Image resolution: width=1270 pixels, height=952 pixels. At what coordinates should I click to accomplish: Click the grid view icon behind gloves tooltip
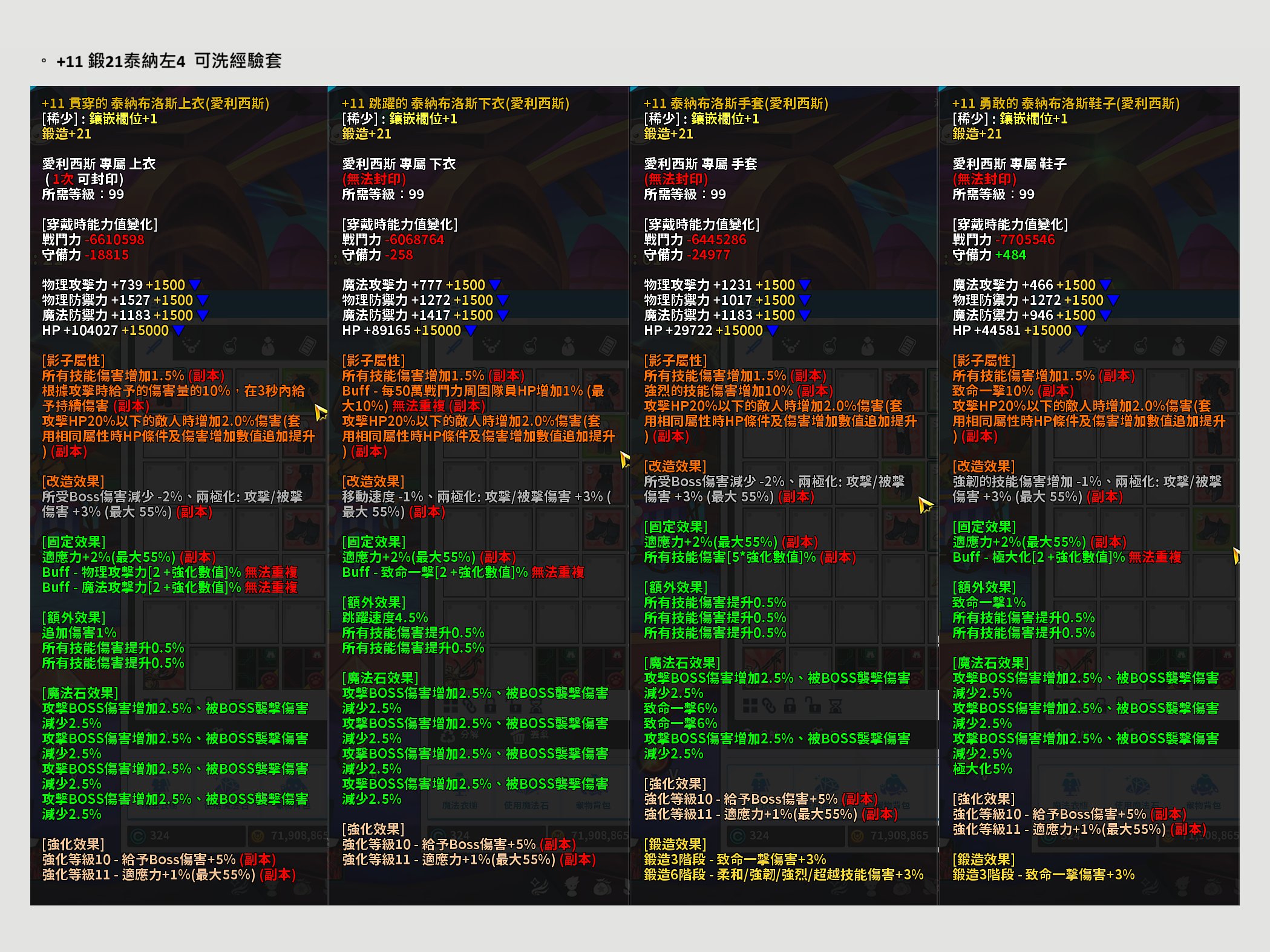[750, 705]
